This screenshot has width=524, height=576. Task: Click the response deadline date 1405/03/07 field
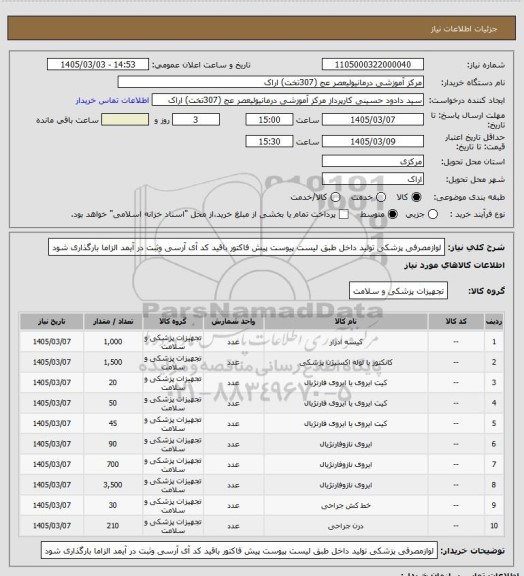click(x=373, y=120)
